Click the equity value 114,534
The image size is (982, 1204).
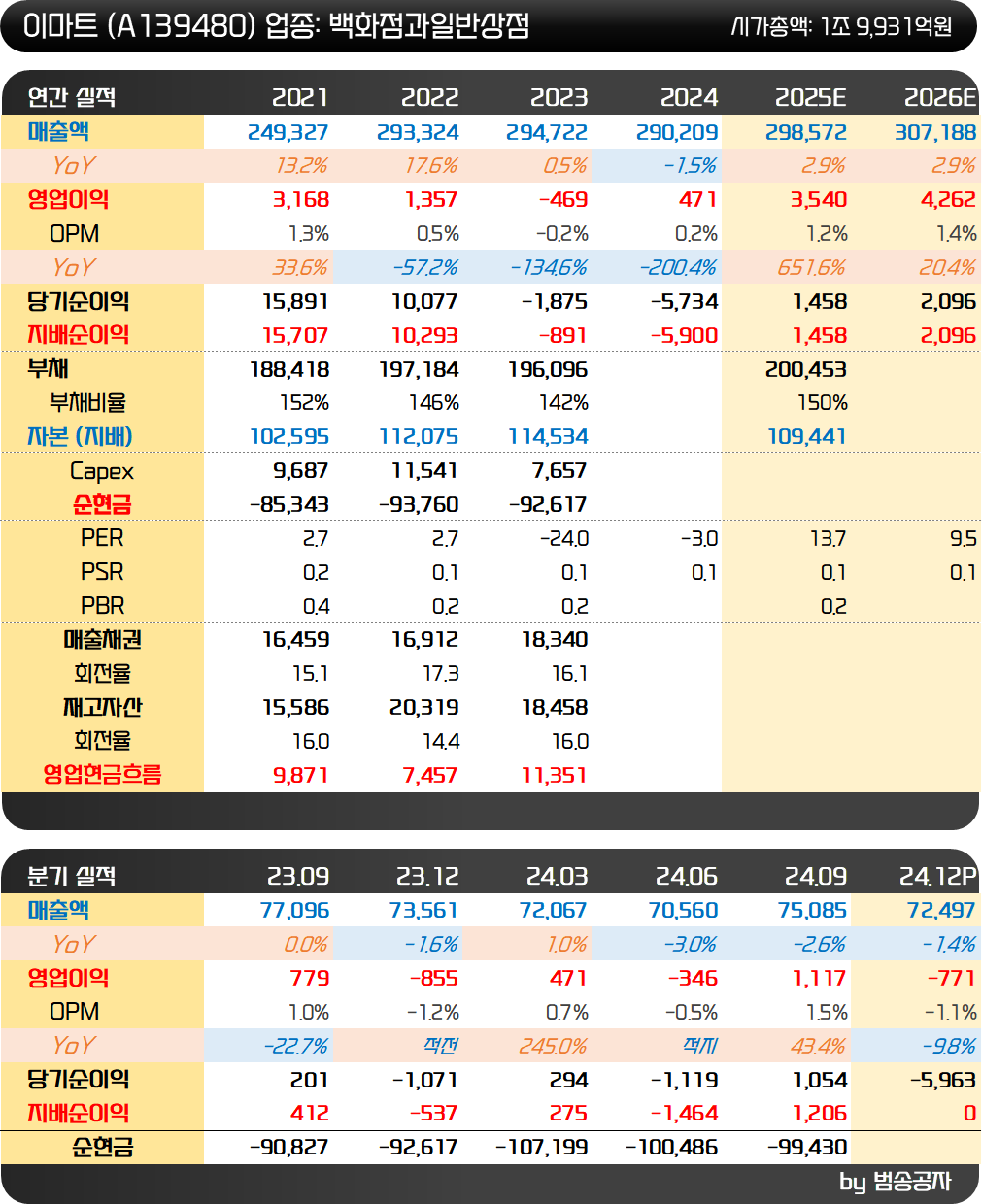tap(548, 436)
